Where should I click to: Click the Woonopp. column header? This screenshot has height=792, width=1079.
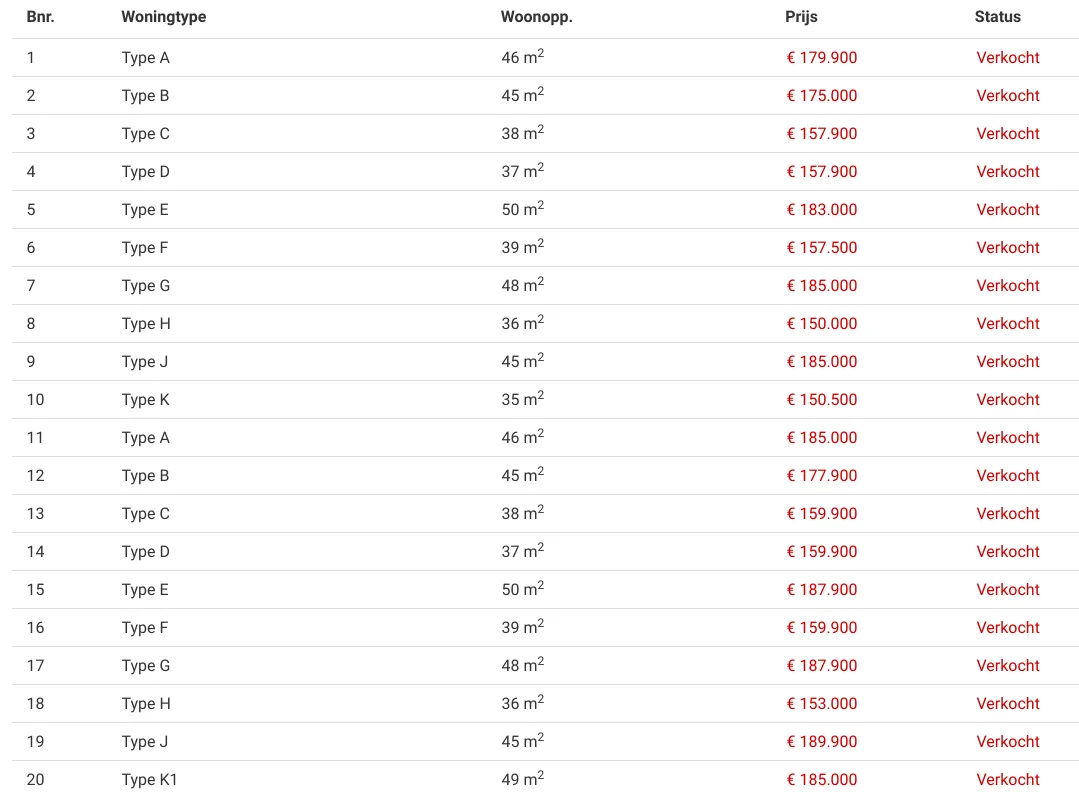[x=537, y=17]
